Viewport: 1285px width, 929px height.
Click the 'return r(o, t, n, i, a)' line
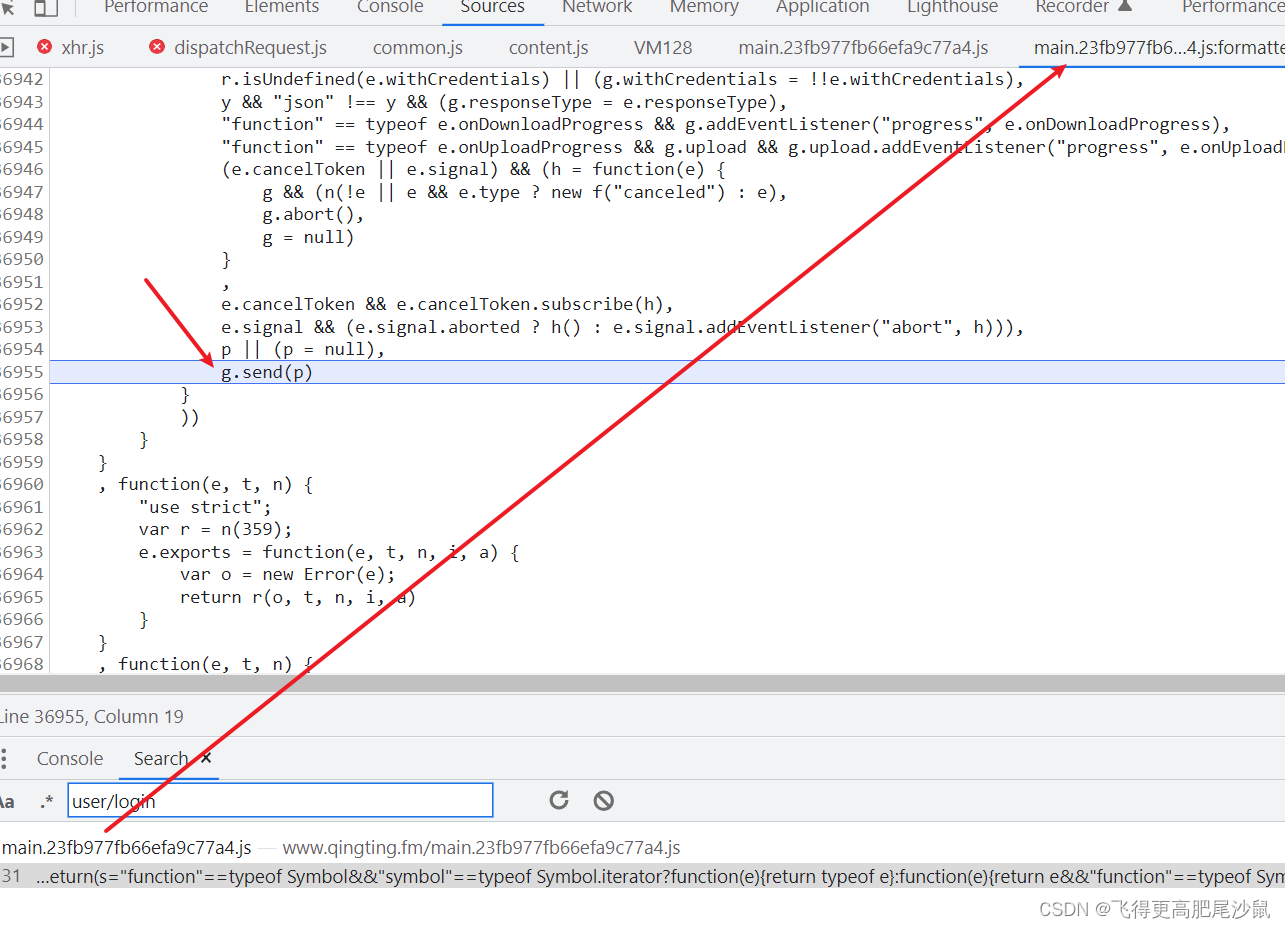tap(298, 597)
